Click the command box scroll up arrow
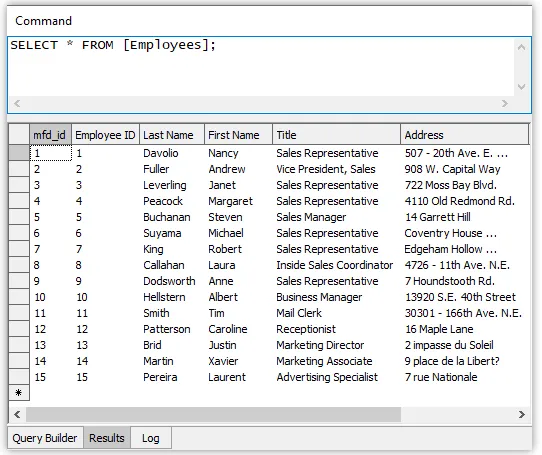This screenshot has height=455, width=542. pos(522,47)
